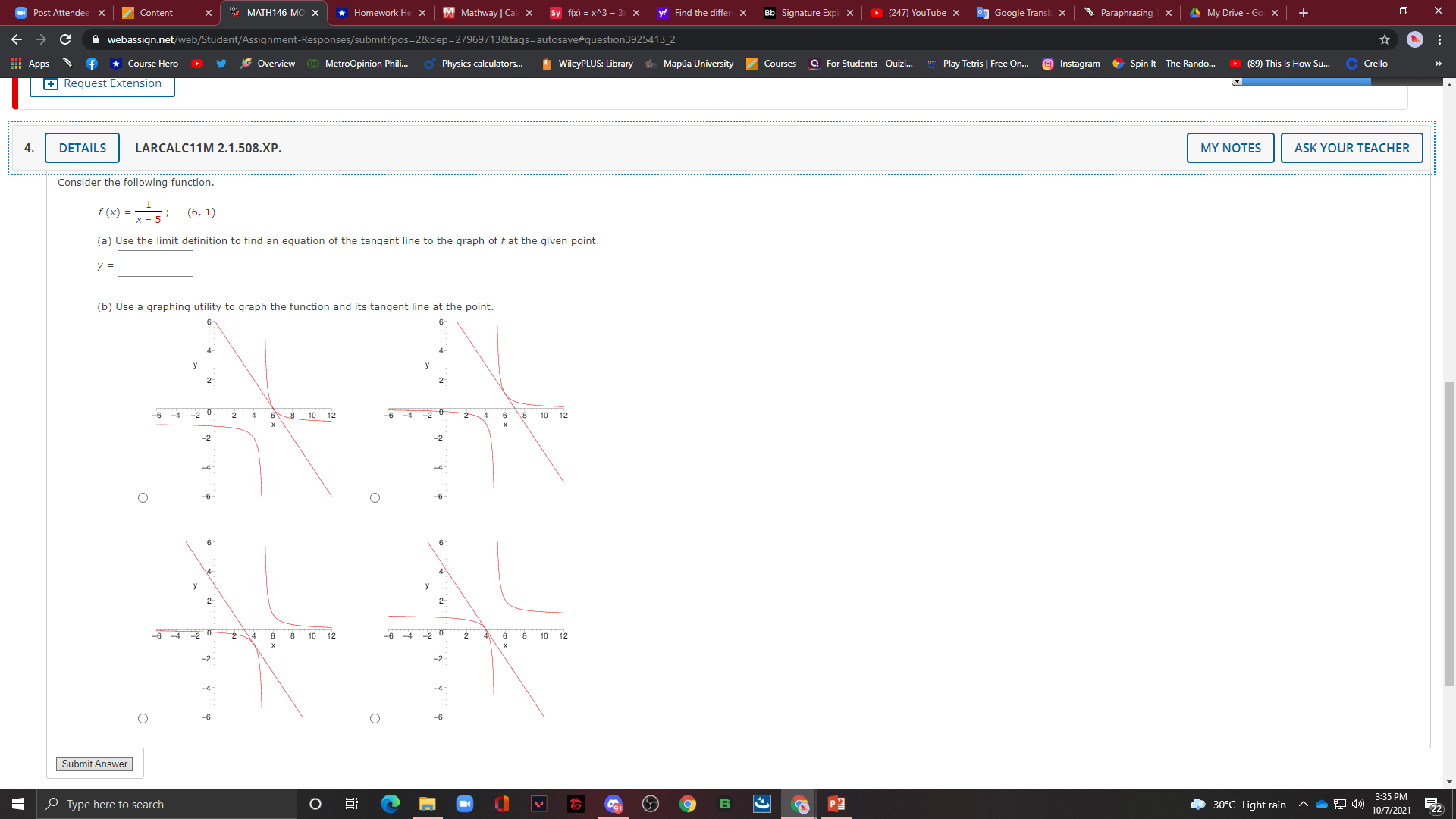This screenshot has width=1456, height=819.
Task: Open the Apps grid in bookmarks bar
Action: coord(30,64)
